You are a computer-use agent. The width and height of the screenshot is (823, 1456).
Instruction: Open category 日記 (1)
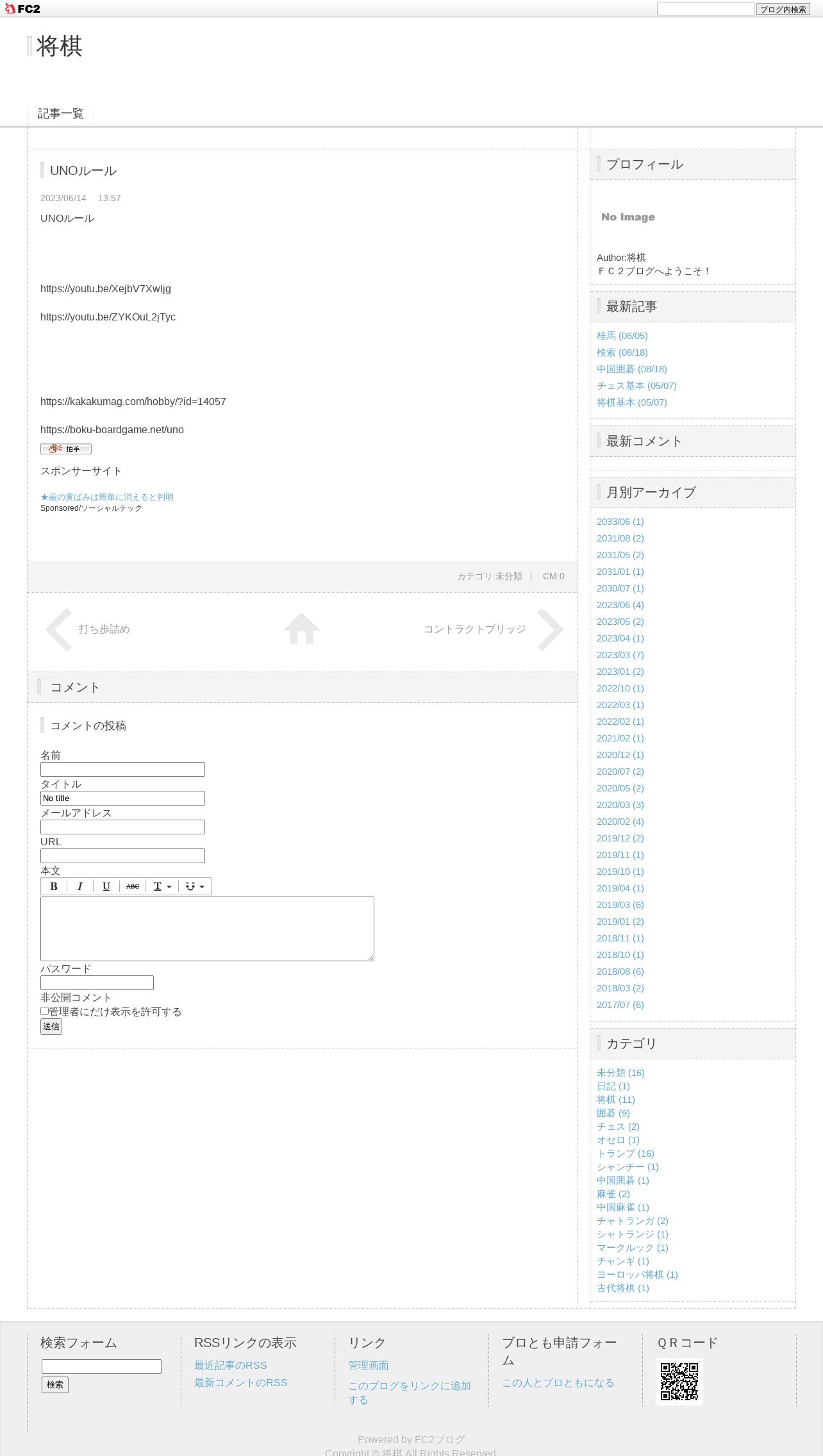pyautogui.click(x=613, y=1086)
